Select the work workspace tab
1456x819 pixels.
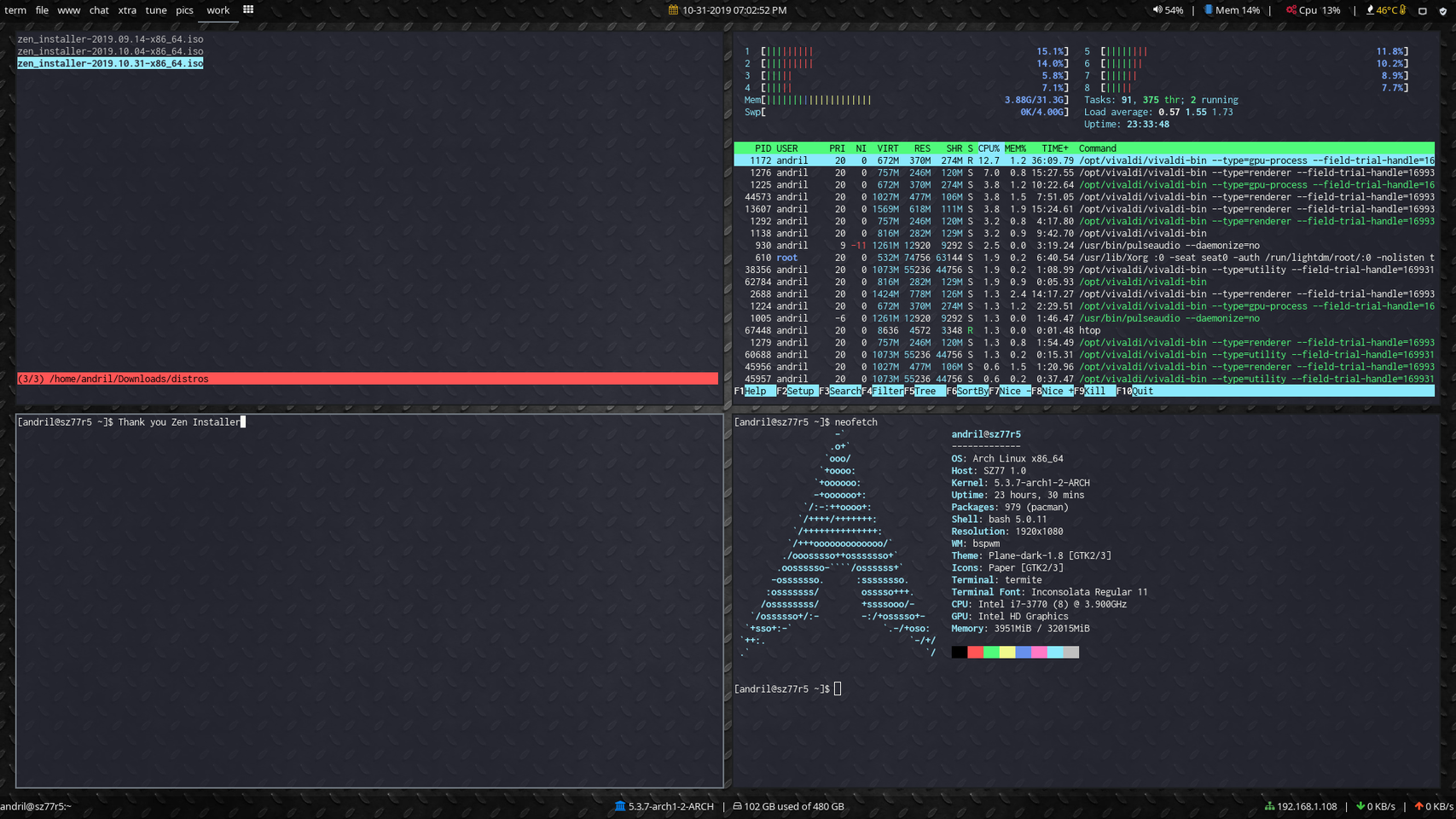point(218,10)
